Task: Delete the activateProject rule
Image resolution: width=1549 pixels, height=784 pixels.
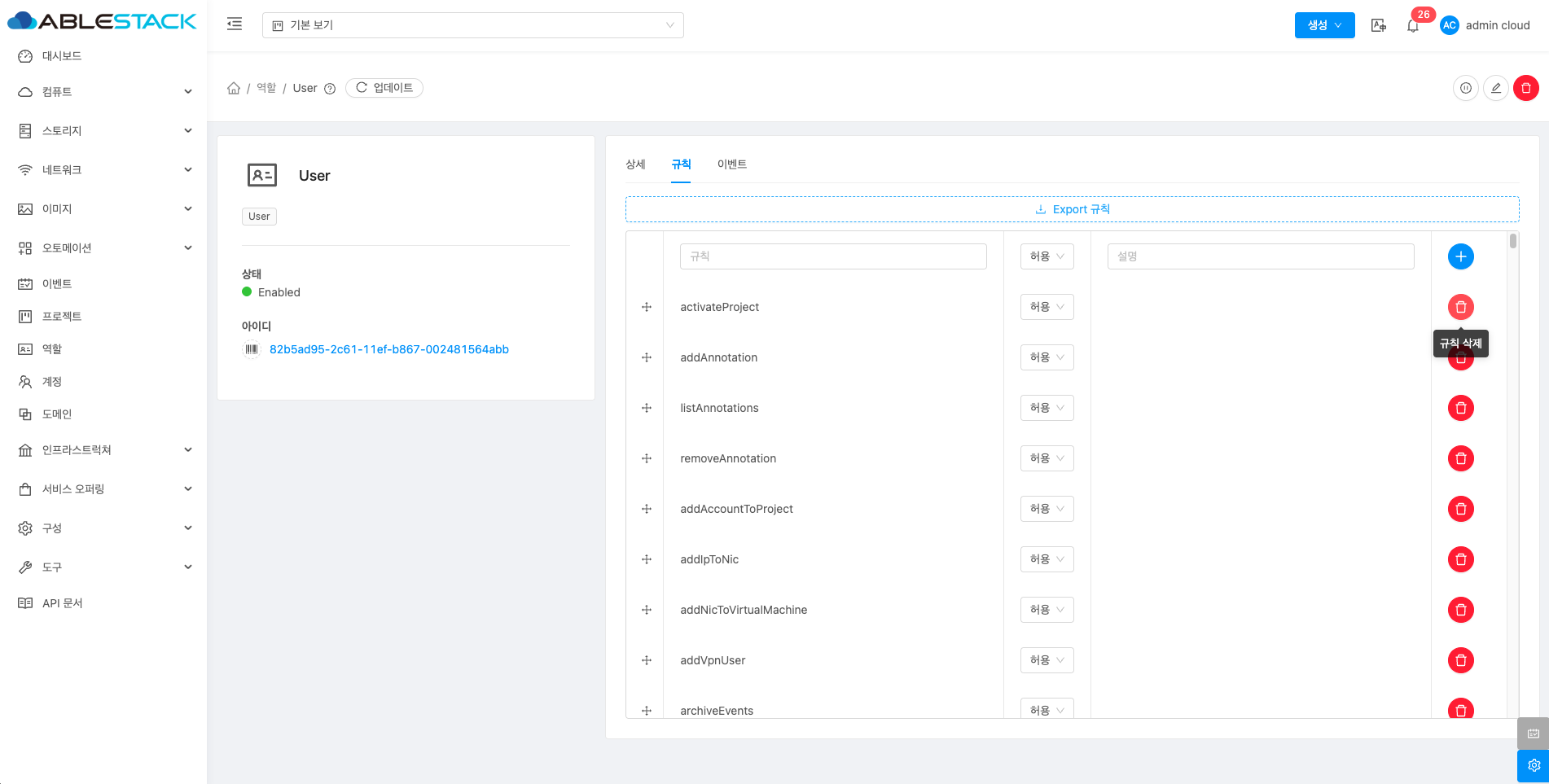Action: point(1460,307)
